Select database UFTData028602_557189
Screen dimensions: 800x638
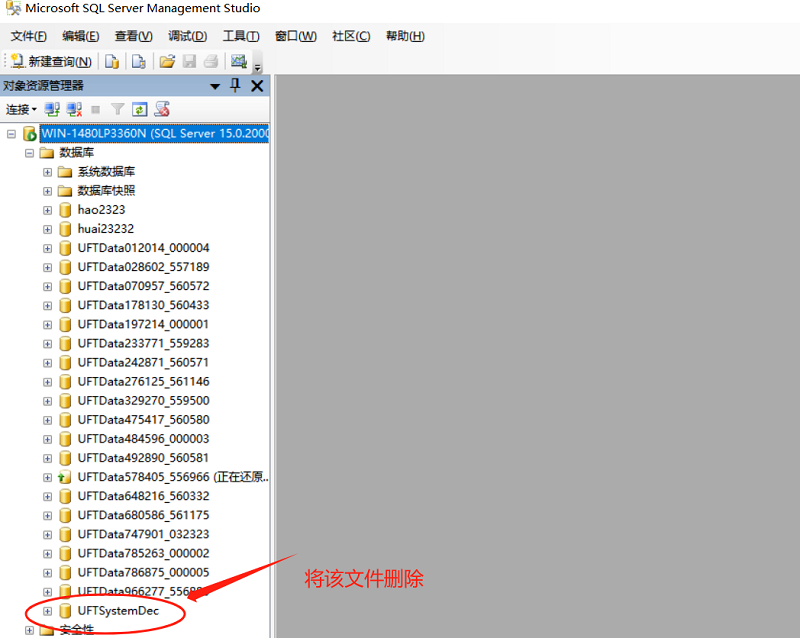click(x=143, y=267)
